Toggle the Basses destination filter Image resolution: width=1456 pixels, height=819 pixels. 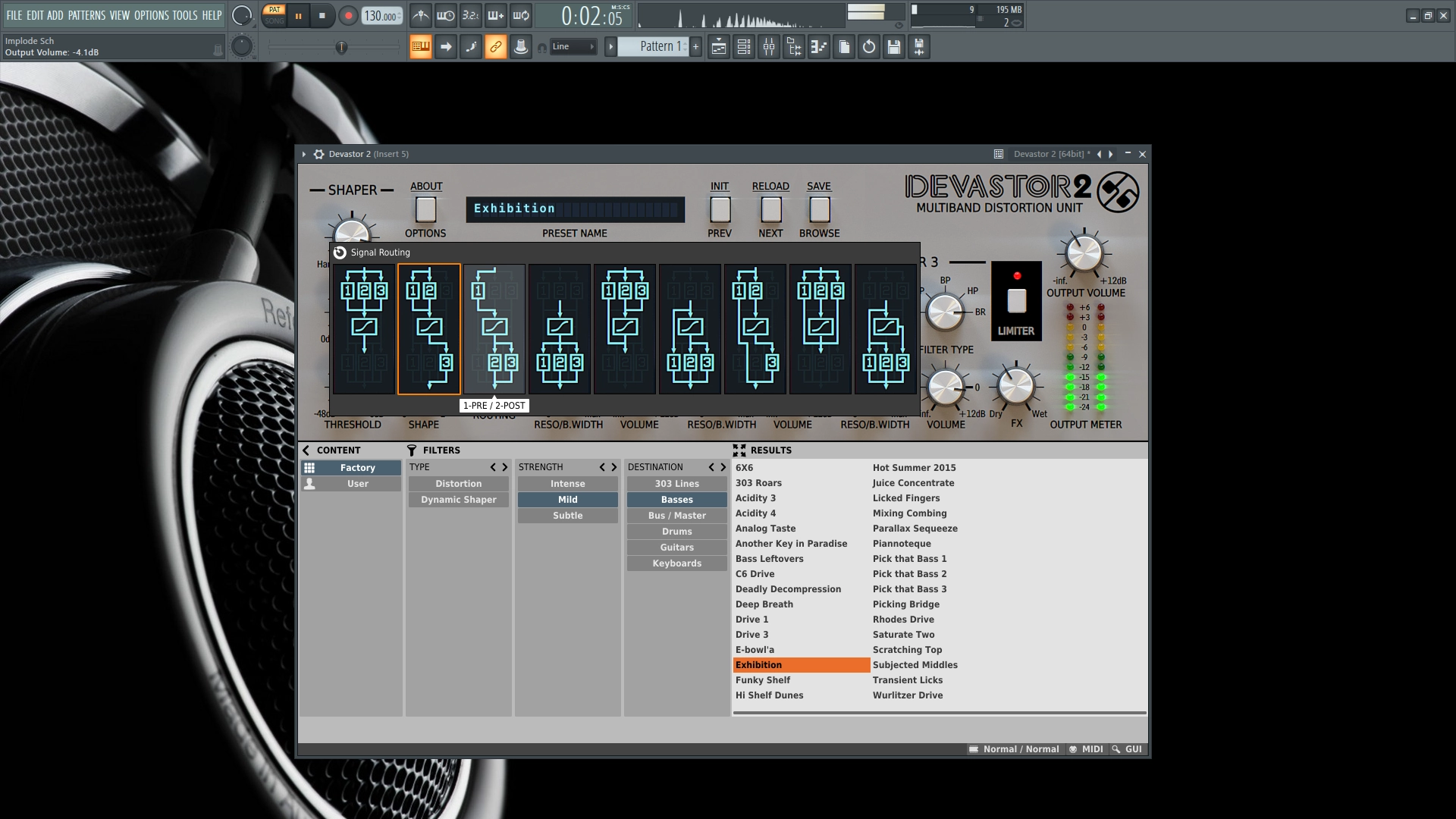677,500
